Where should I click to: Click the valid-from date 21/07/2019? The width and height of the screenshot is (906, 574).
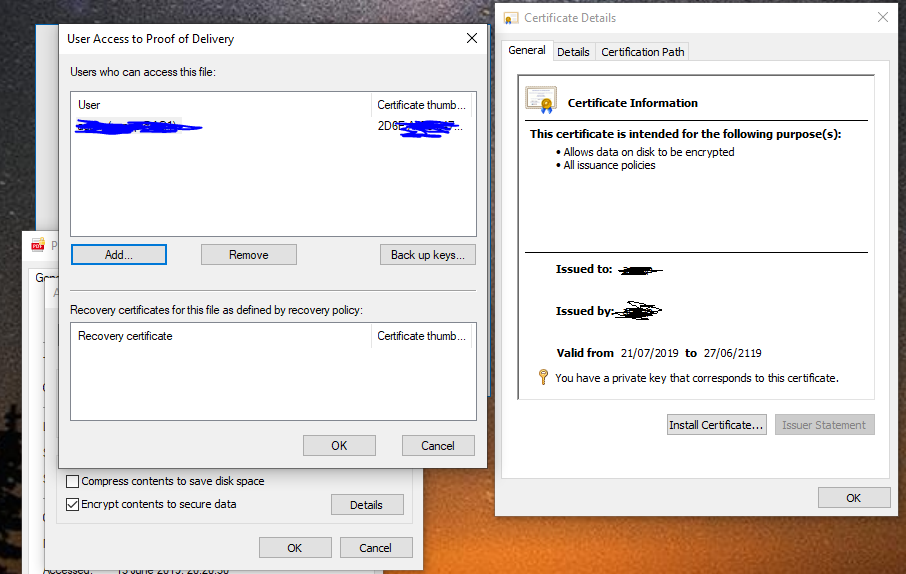(649, 353)
